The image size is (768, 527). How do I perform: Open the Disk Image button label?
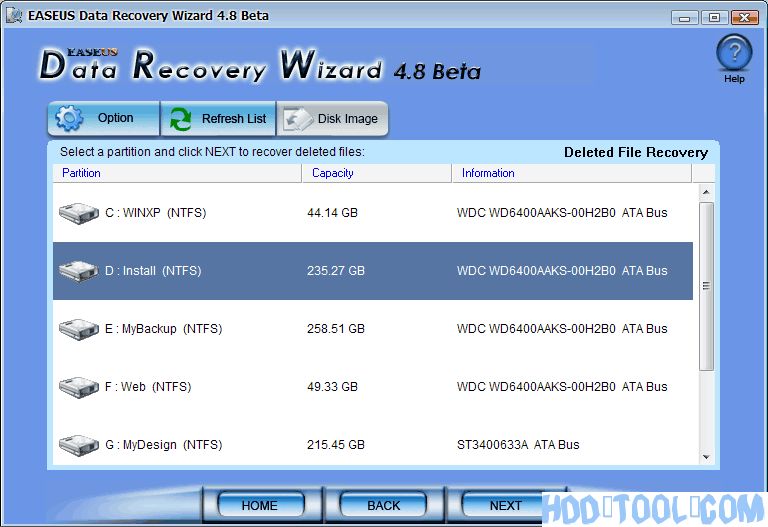tap(348, 119)
